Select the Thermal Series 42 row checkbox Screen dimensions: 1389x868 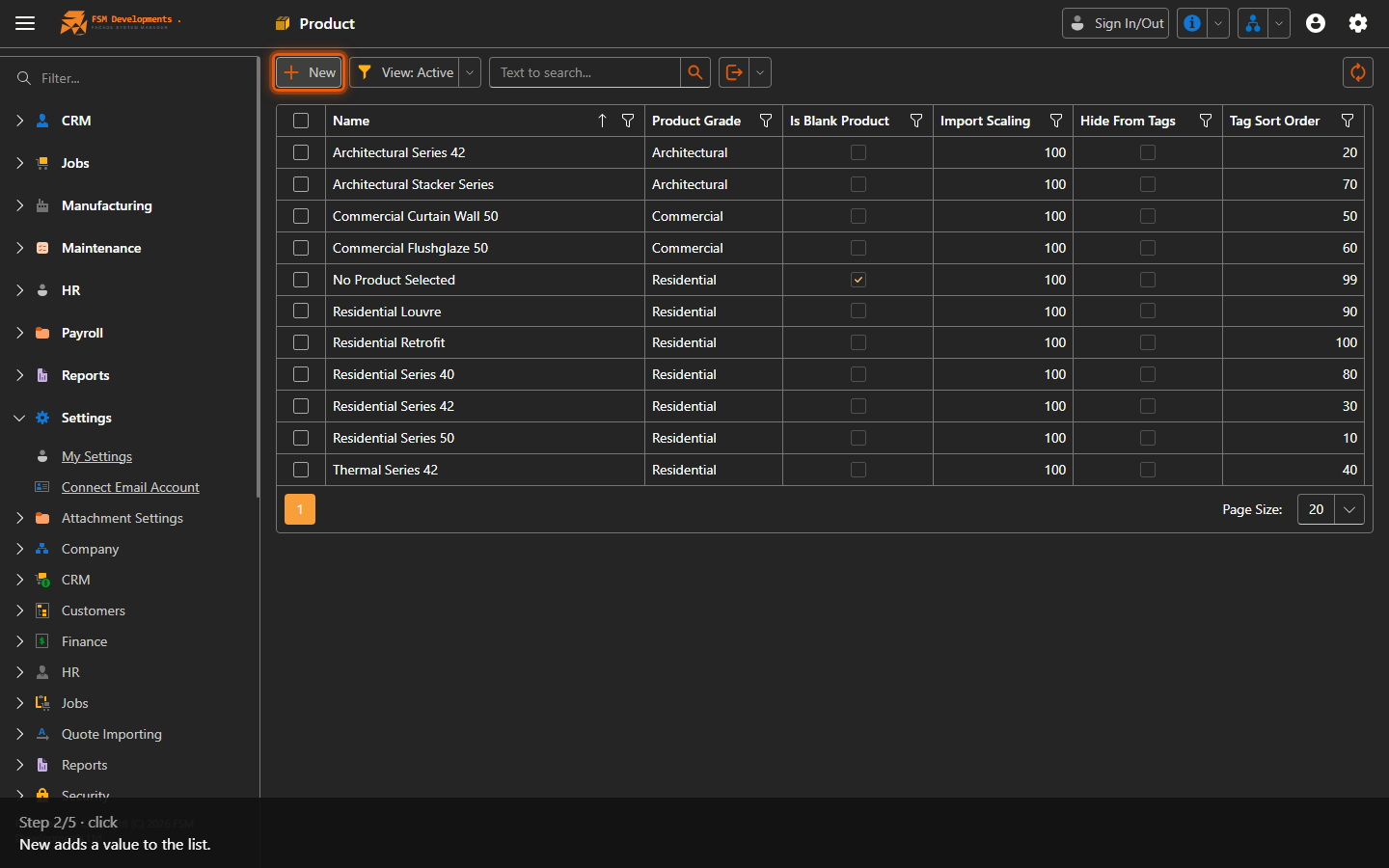click(x=301, y=470)
